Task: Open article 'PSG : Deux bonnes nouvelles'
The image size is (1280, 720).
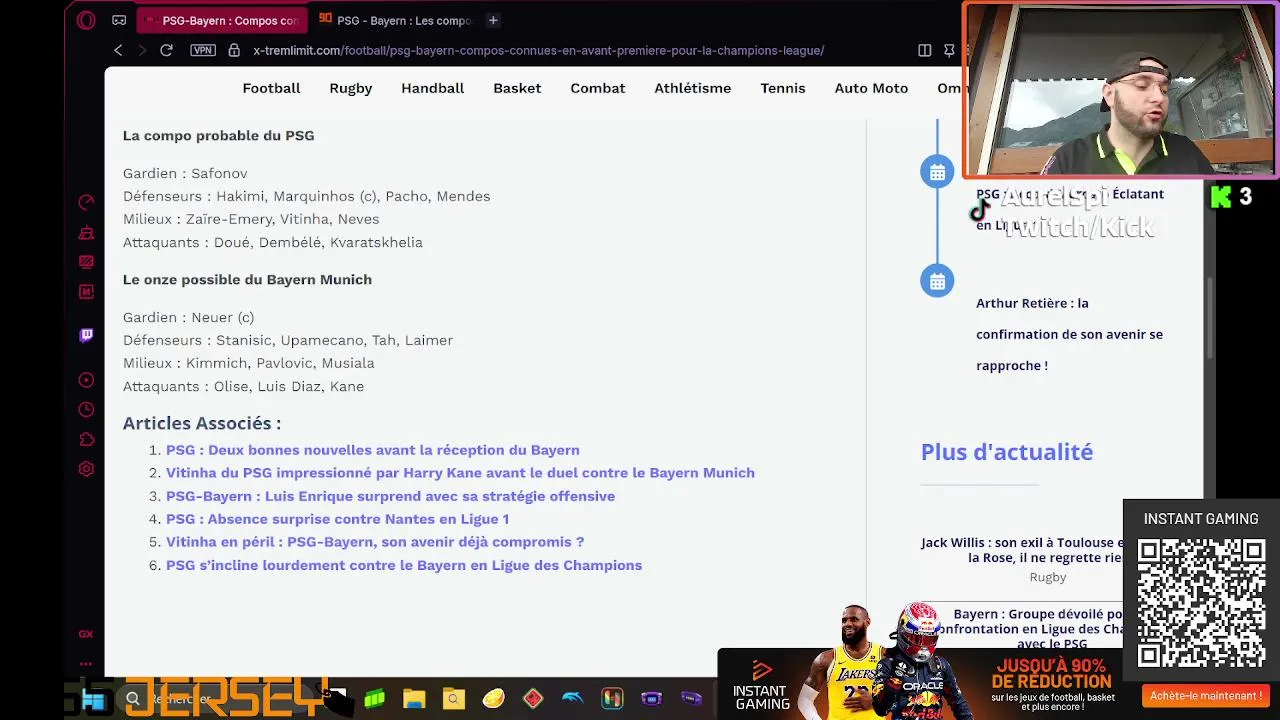Action: tap(372, 450)
